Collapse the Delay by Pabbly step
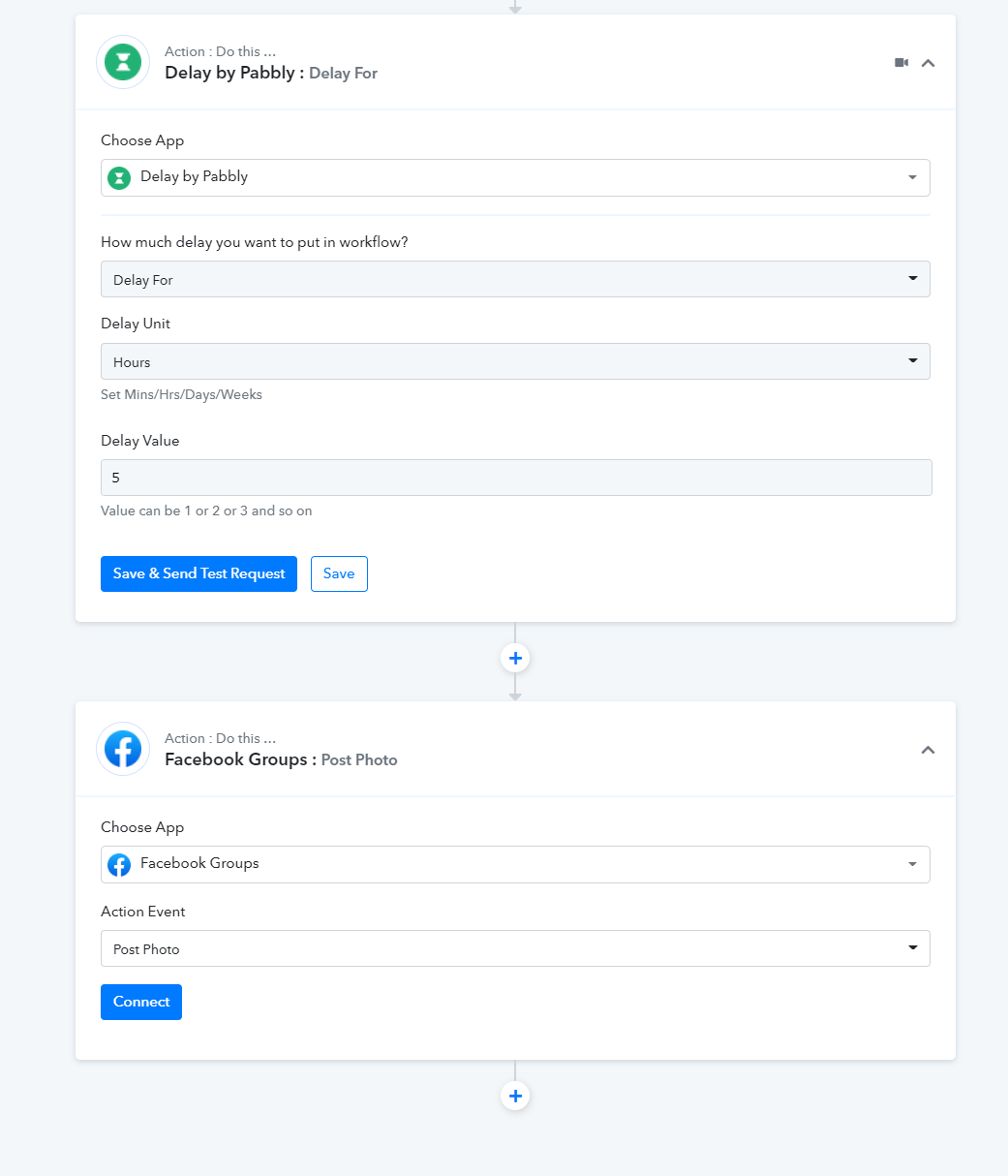 click(928, 63)
